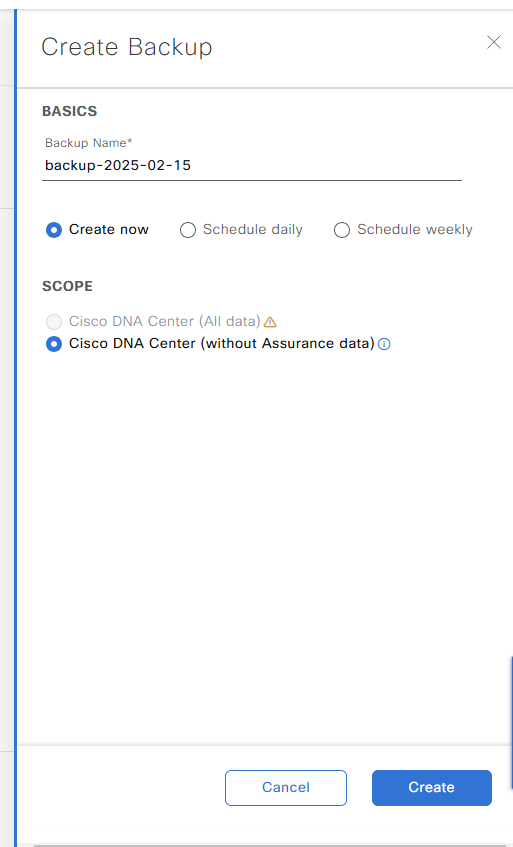Close the Create Backup panel with X

tap(494, 42)
